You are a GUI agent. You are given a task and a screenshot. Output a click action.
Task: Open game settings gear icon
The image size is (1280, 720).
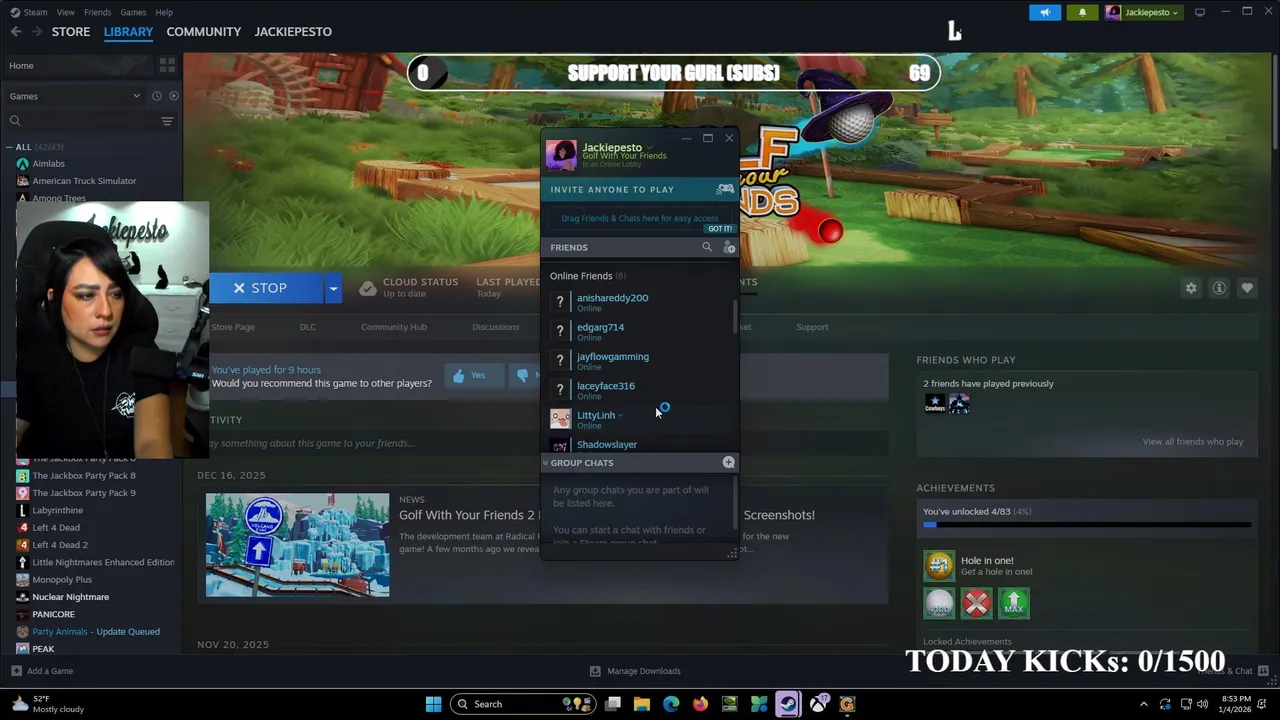(x=1191, y=288)
